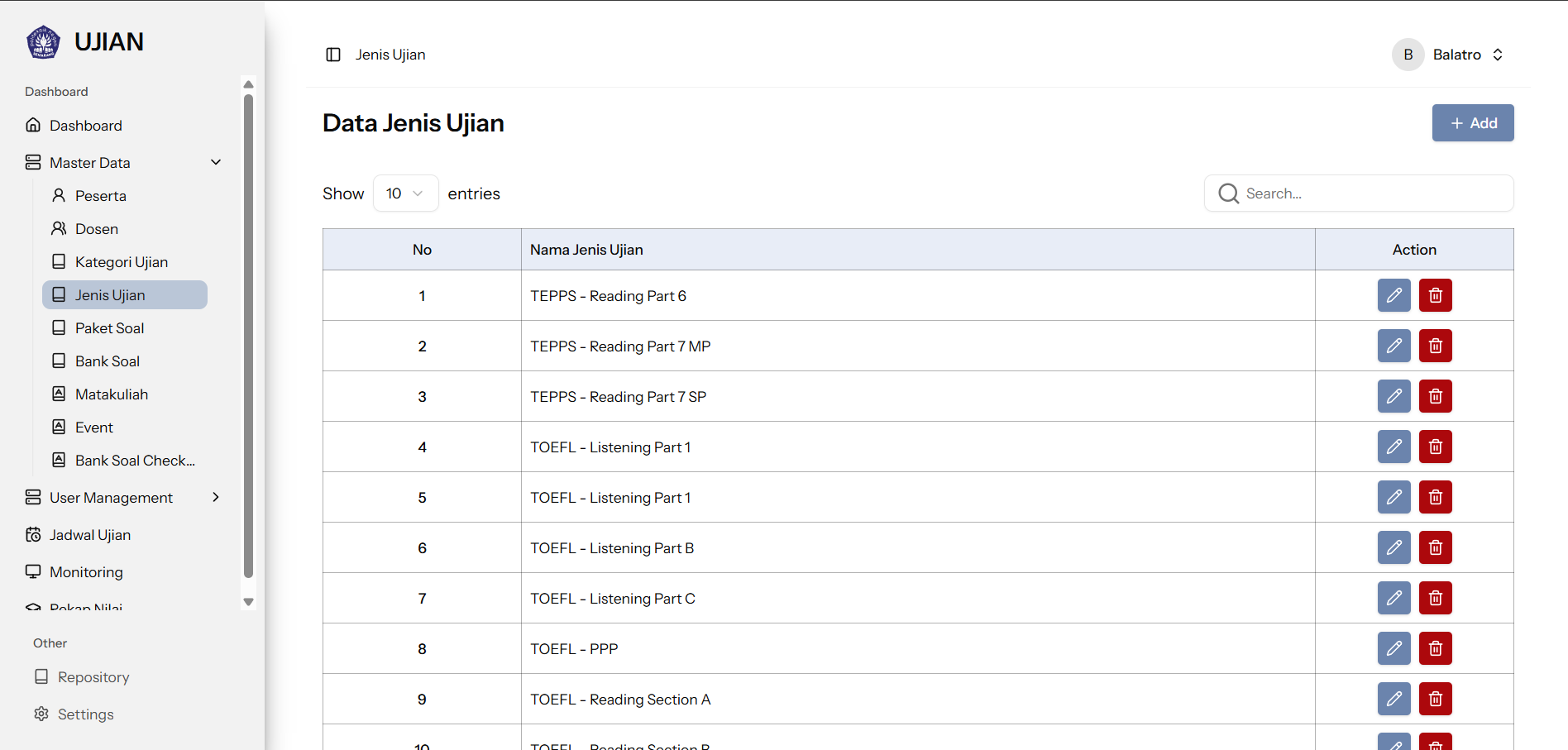This screenshot has width=1568, height=750.
Task: Open the show entries count dropdown
Action: tap(405, 193)
